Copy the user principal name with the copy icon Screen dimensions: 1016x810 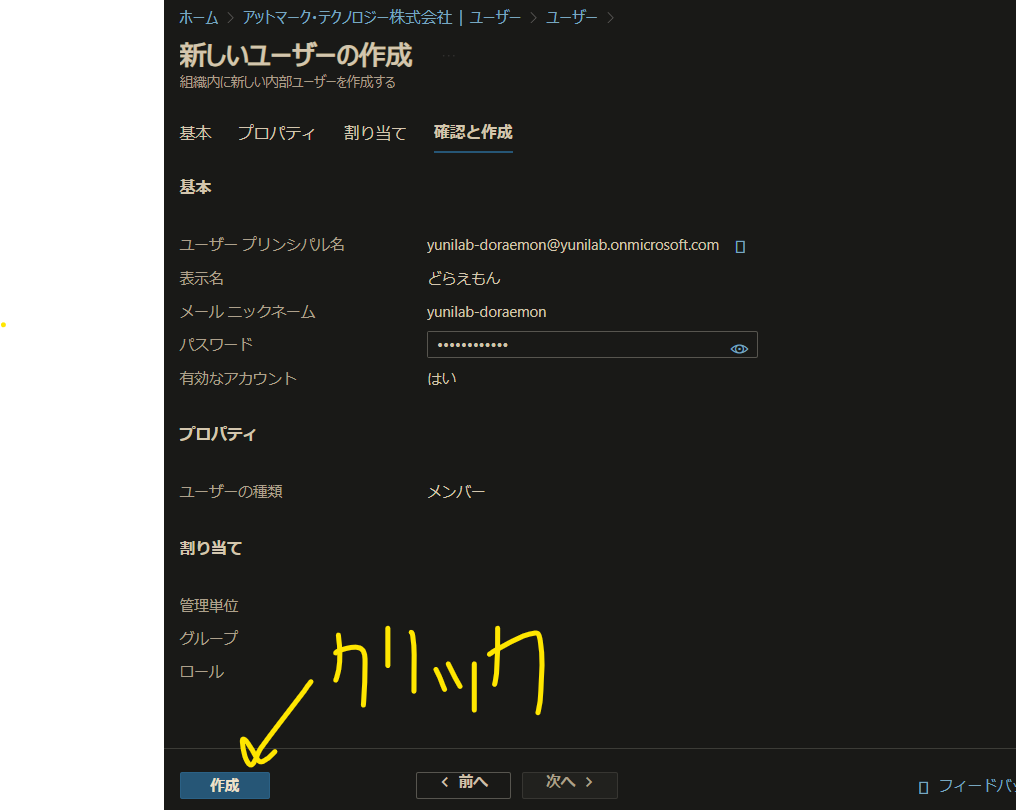[x=739, y=245]
